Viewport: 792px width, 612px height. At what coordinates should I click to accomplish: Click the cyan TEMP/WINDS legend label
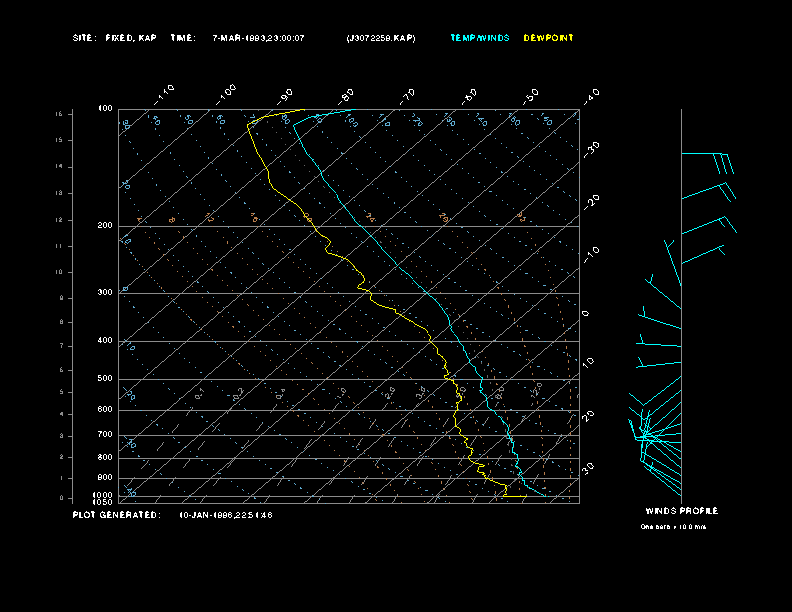479,38
